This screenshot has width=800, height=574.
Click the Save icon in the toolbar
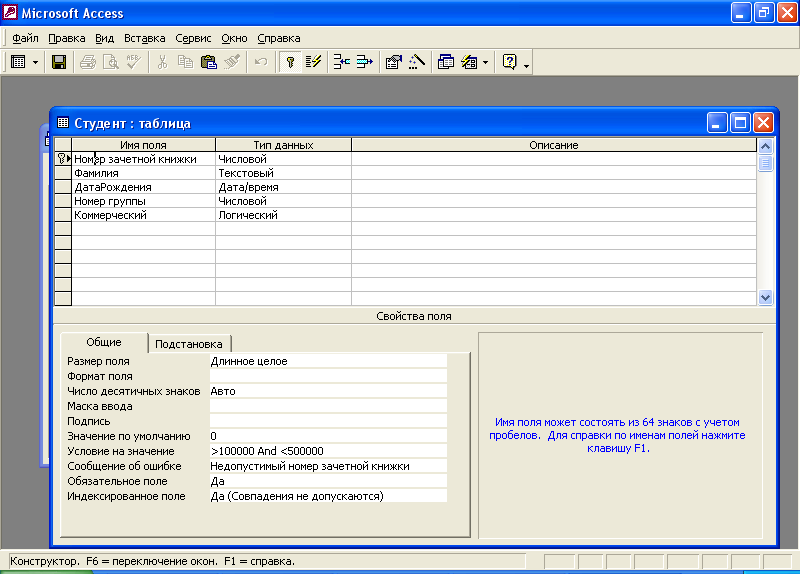59,62
